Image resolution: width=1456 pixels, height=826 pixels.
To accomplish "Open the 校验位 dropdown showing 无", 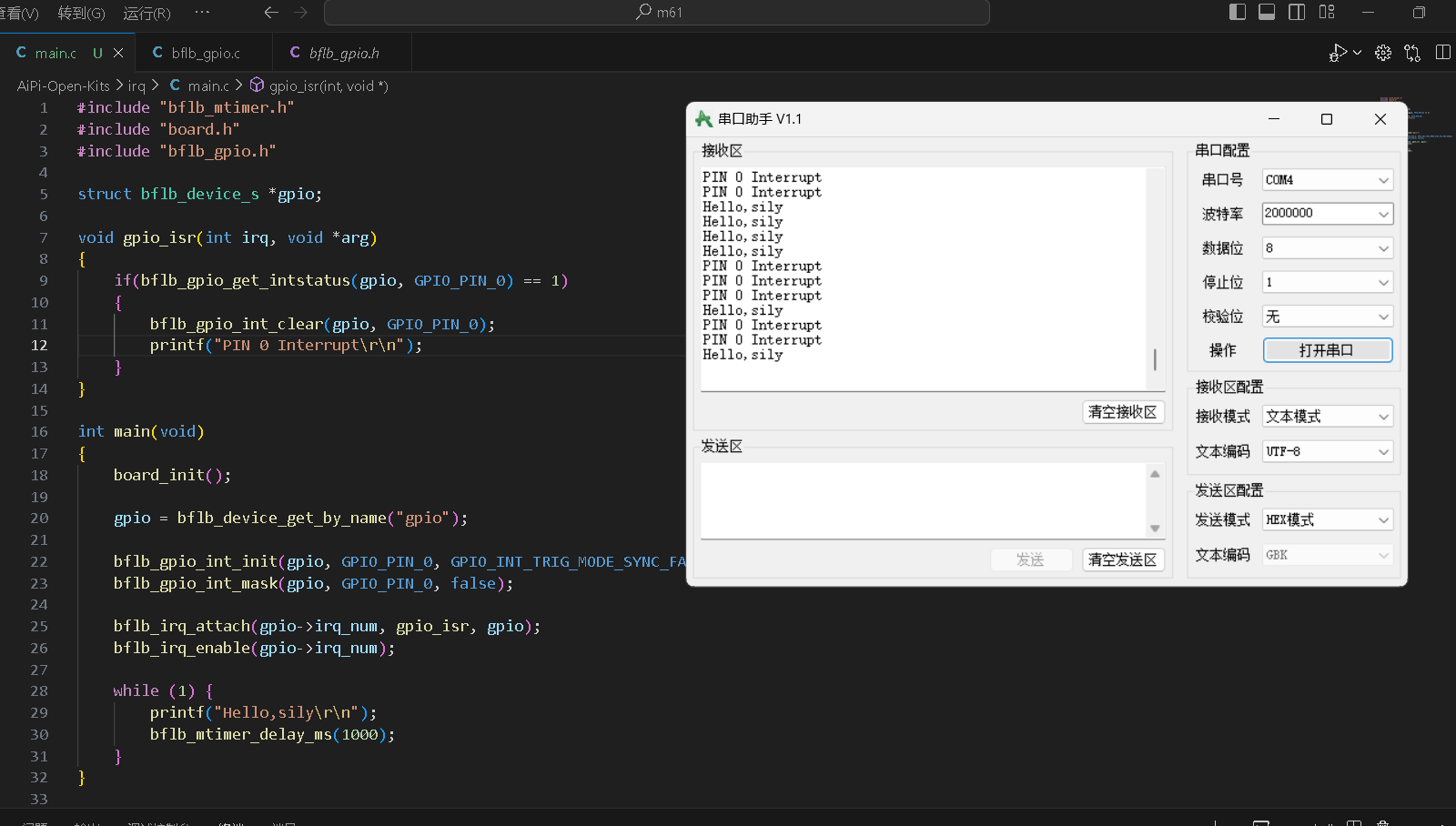I will click(1328, 317).
